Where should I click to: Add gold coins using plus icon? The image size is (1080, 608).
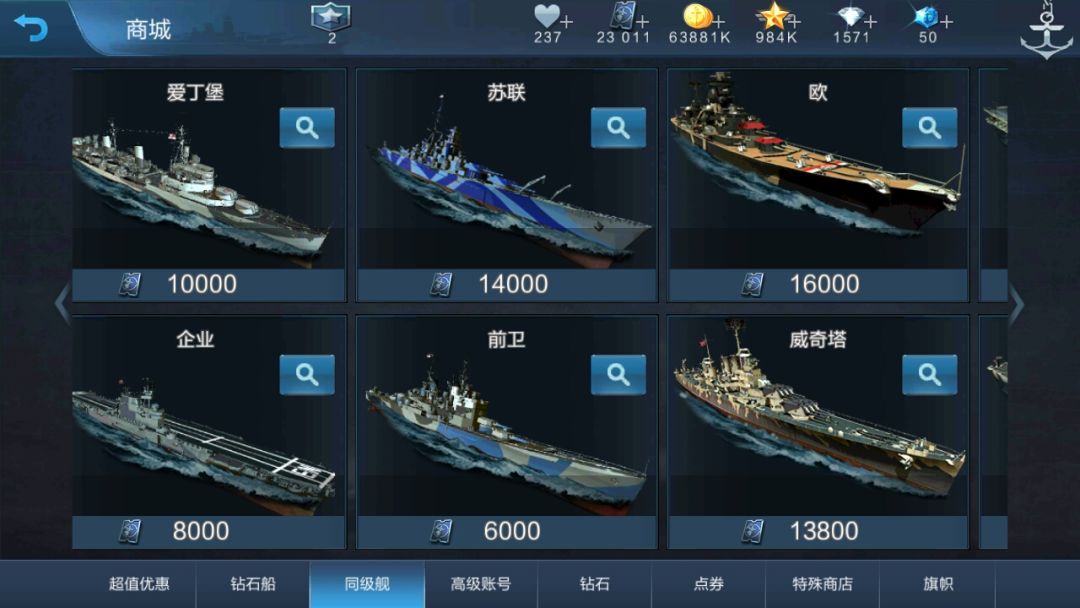718,22
